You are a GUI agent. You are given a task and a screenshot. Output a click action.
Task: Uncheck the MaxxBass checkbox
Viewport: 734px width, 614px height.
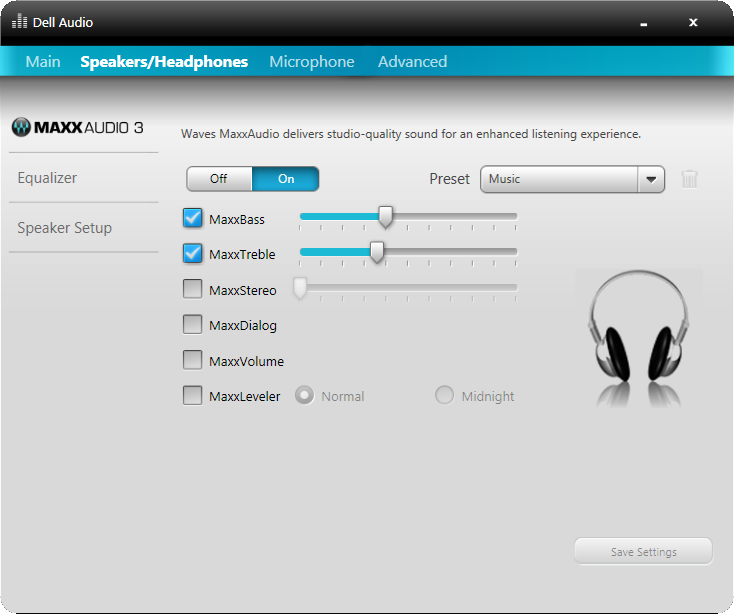(x=192, y=218)
